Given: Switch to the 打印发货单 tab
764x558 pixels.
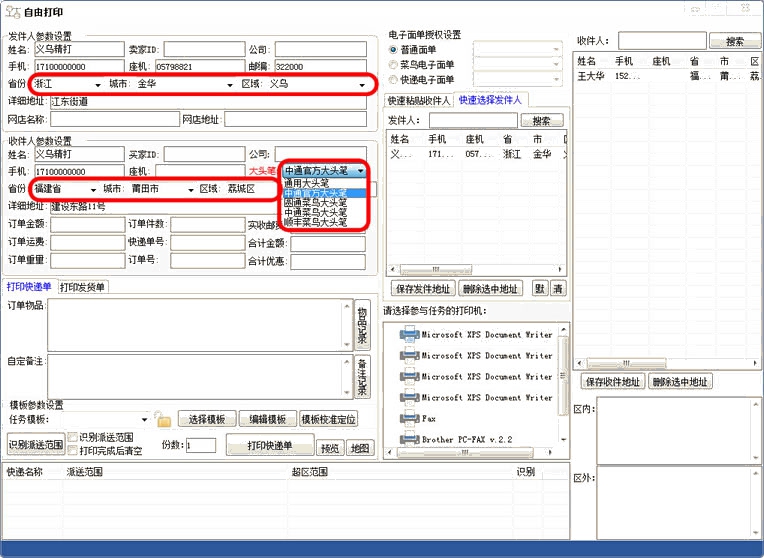Looking at the screenshot, I should (x=82, y=287).
